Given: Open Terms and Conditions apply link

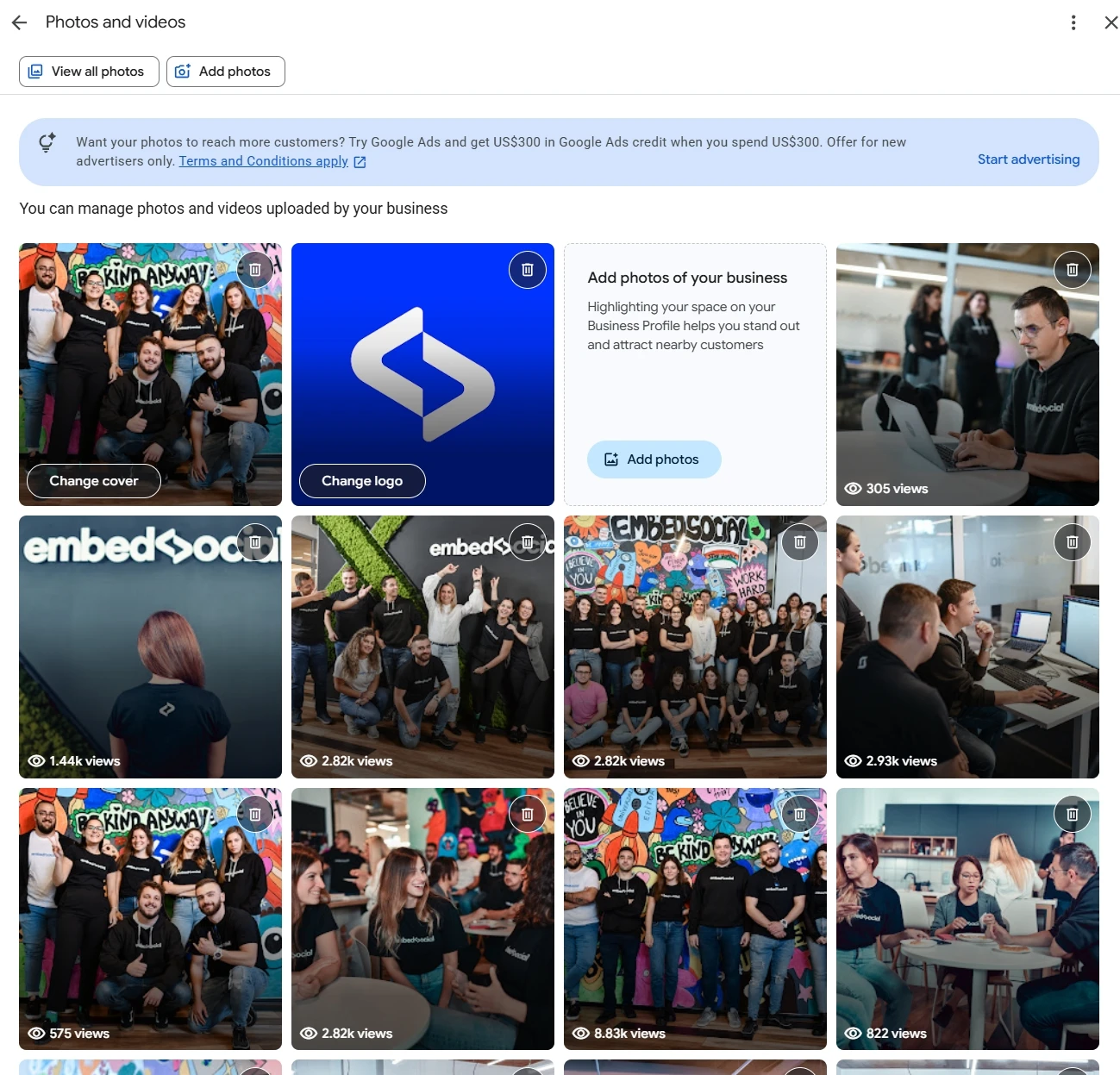Looking at the screenshot, I should click(x=264, y=161).
